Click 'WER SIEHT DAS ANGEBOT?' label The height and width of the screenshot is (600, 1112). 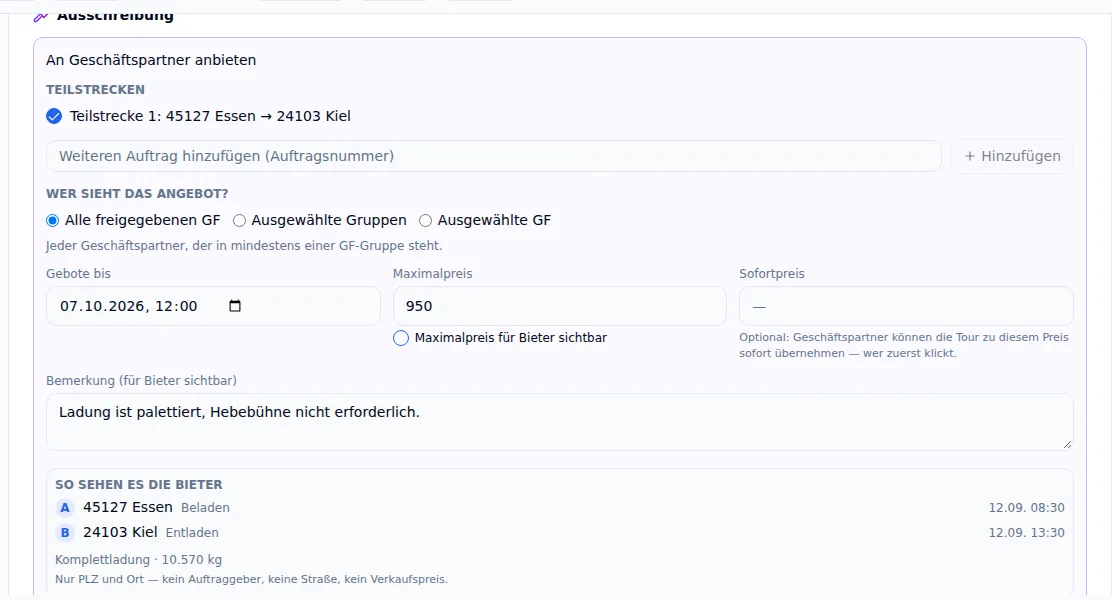tap(137, 194)
